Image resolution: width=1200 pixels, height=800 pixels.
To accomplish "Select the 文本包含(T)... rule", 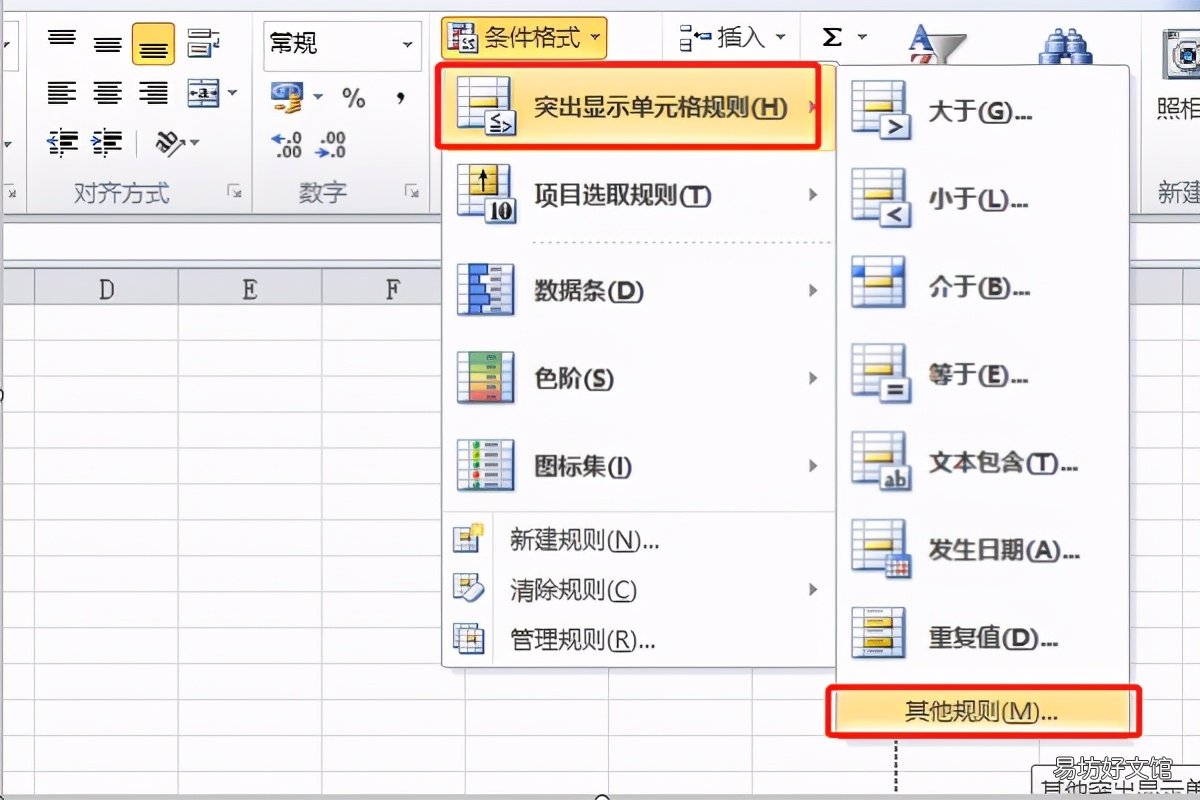I will (x=983, y=463).
